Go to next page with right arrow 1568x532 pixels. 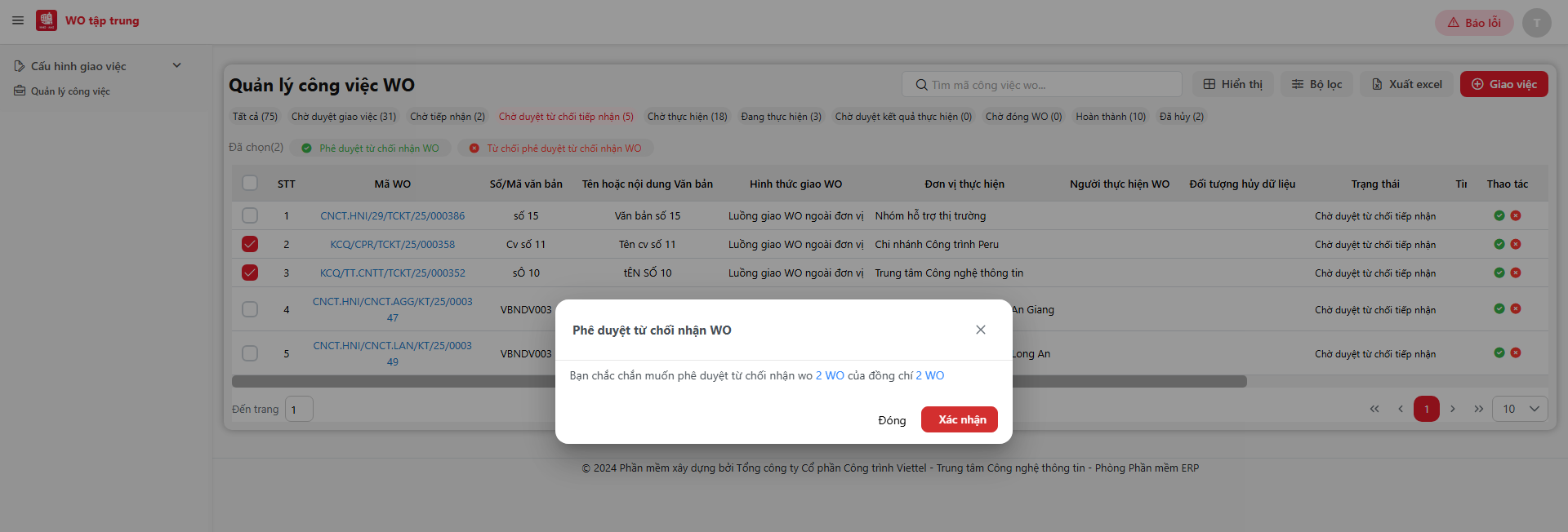pyautogui.click(x=1453, y=409)
